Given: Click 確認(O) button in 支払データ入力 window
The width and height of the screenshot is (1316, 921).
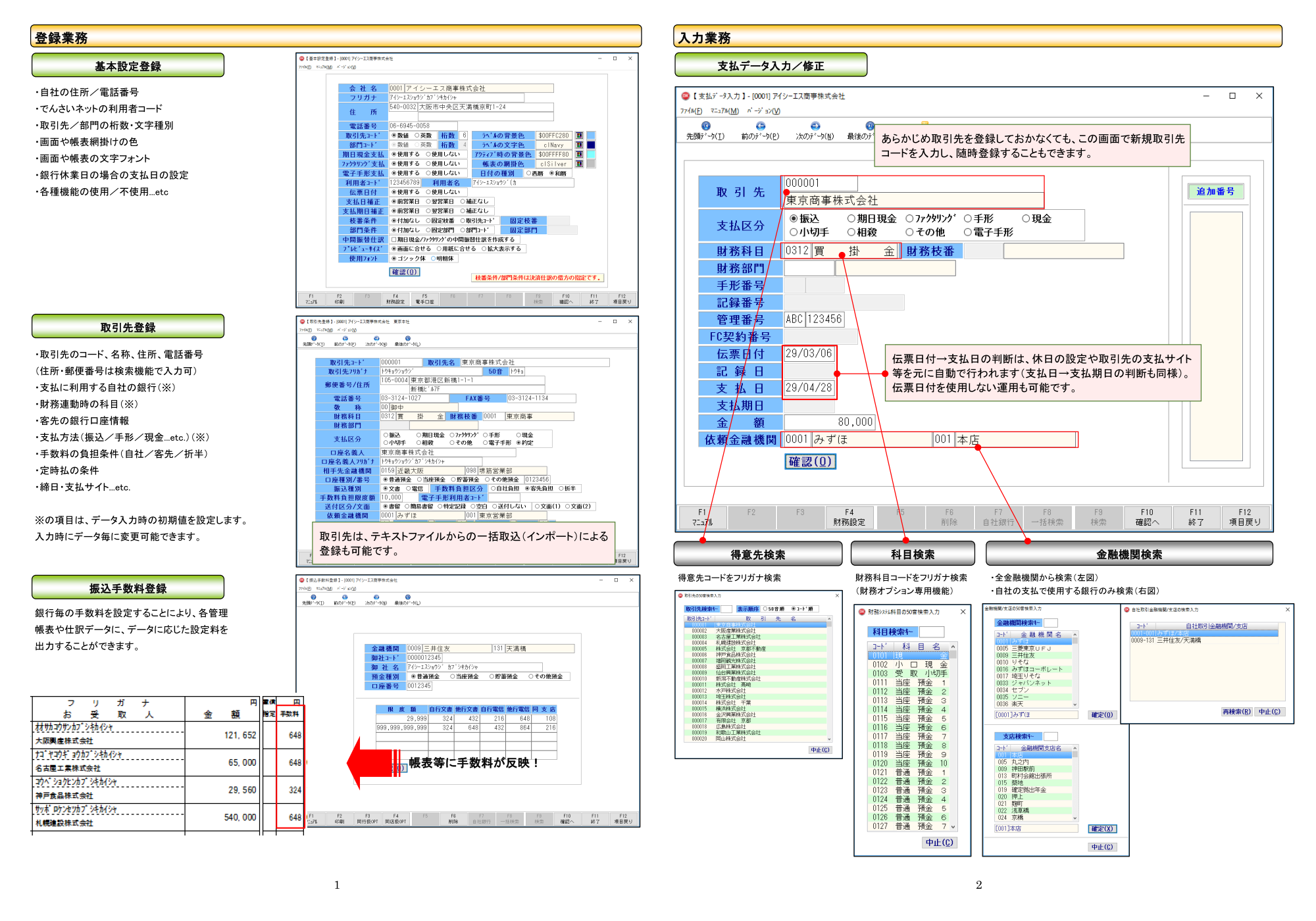Looking at the screenshot, I should click(x=810, y=462).
